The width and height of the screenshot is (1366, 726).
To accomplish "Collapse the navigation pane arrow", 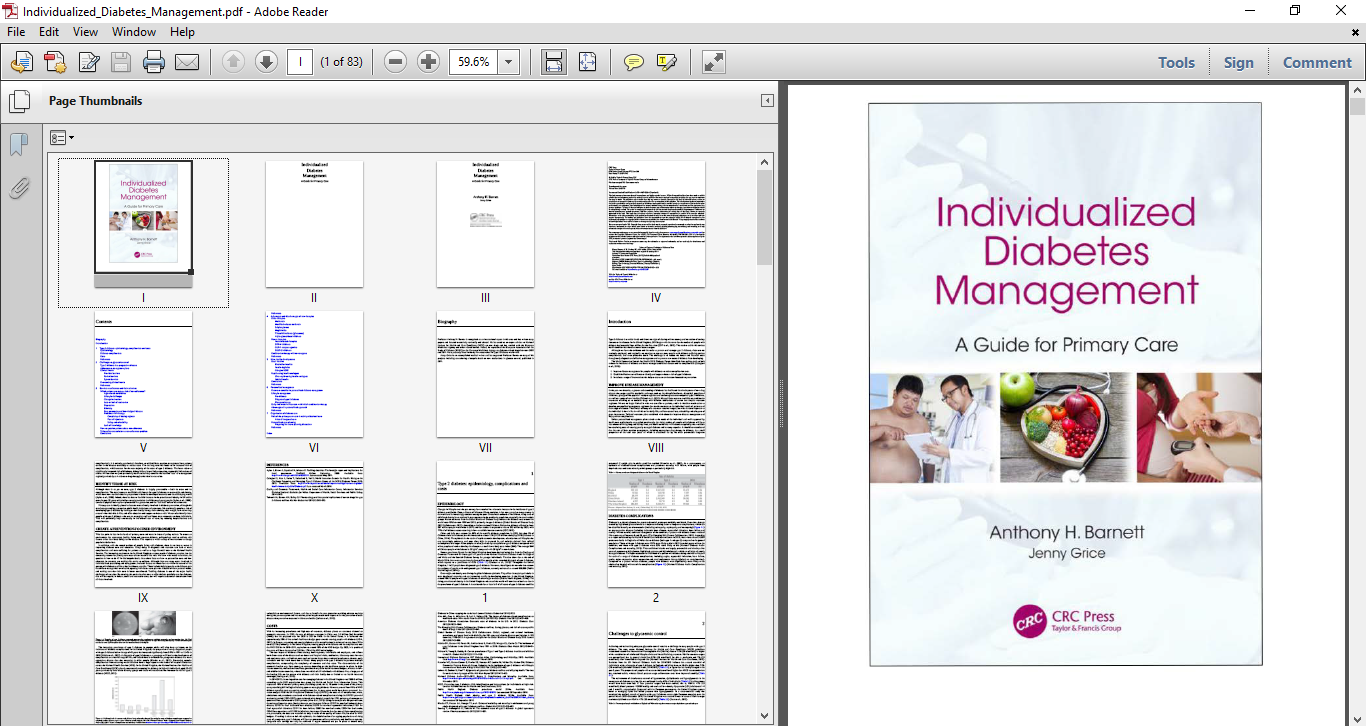I will coord(767,101).
